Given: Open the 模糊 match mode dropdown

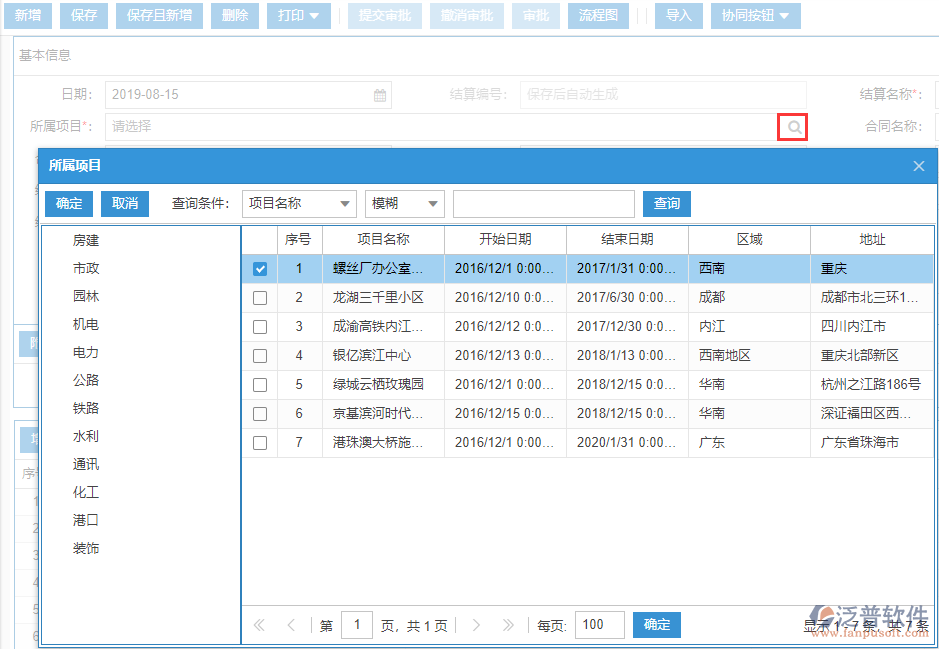Looking at the screenshot, I should click(x=404, y=203).
